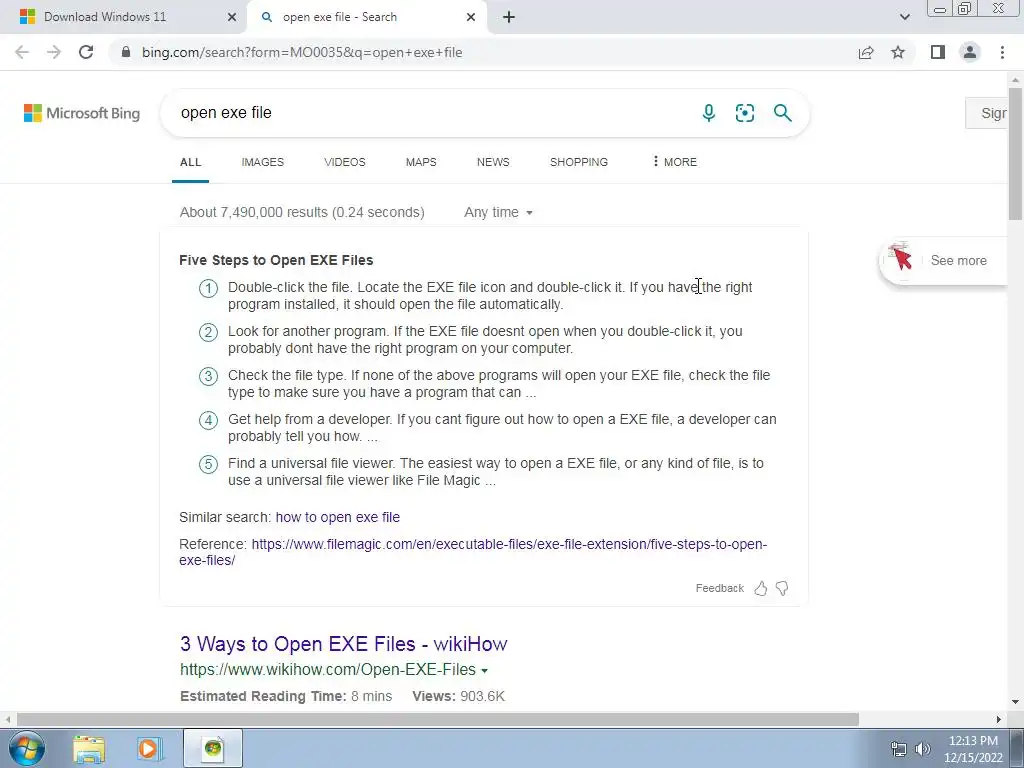Open 3 Ways to Open EXE Files result
Viewport: 1024px width, 768px height.
(344, 644)
